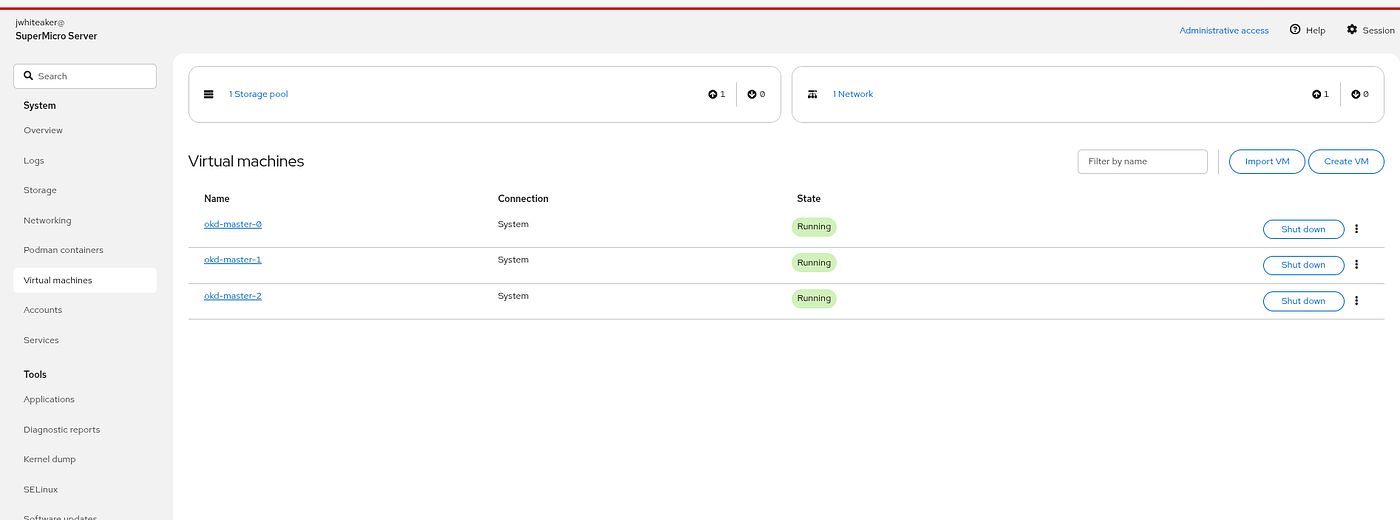Open Networking in the sidebar
Image resolution: width=1400 pixels, height=520 pixels.
[85, 220]
